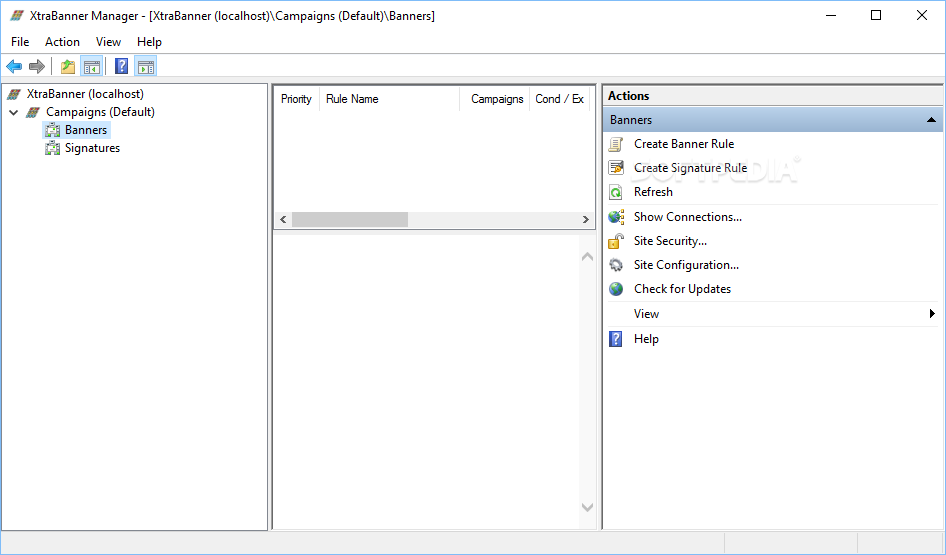Click the XtraBanner (localhost) tree icon

tap(14, 94)
